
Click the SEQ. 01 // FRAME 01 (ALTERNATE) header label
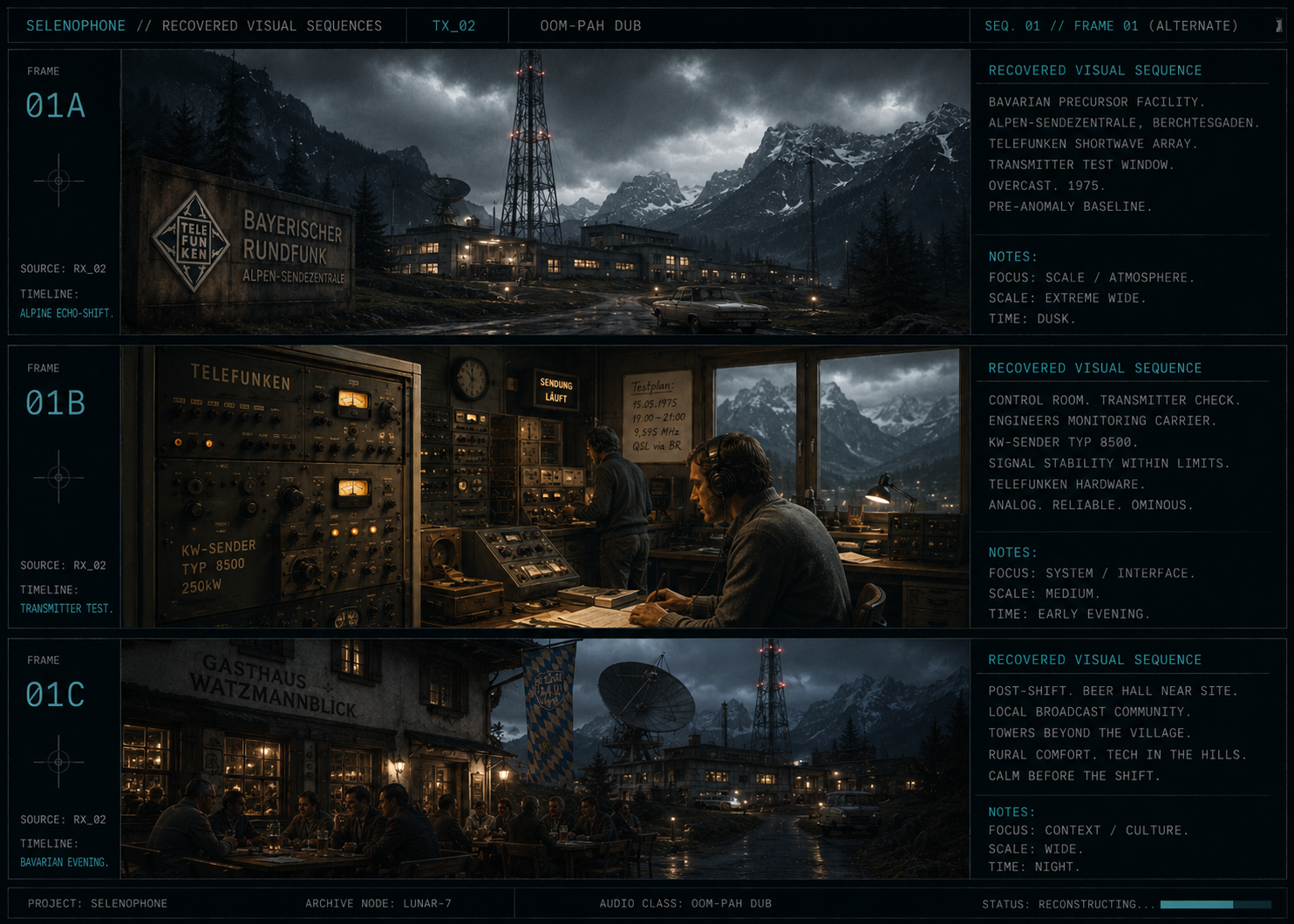[x=1111, y=26]
